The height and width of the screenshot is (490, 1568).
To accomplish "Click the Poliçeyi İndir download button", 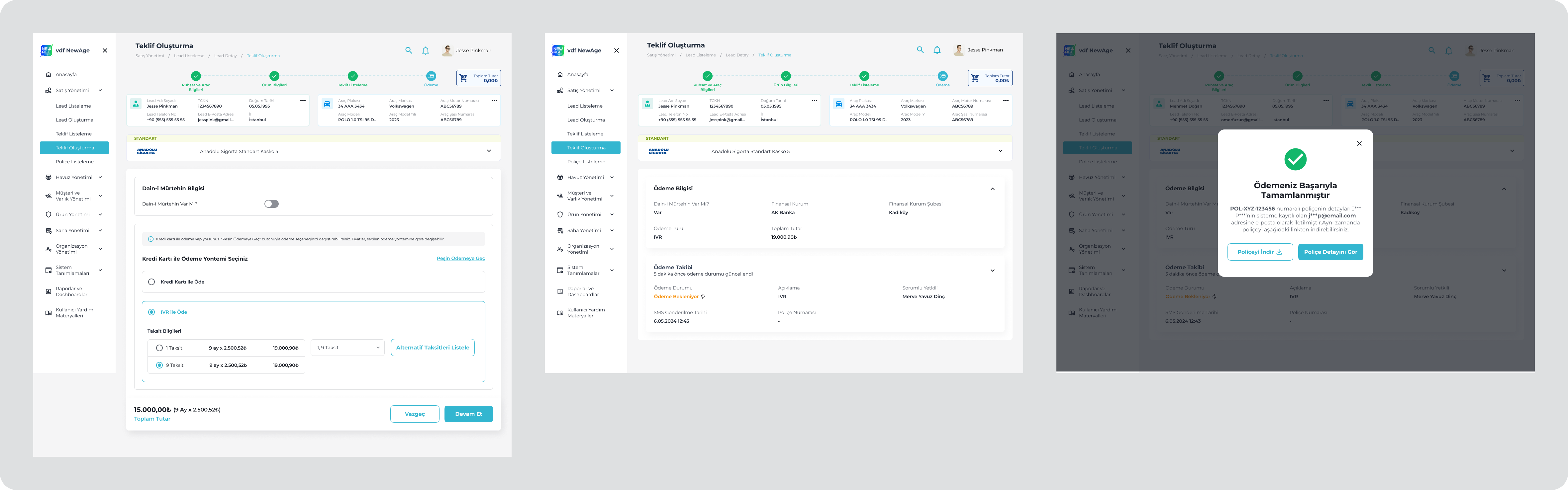I will click(x=1260, y=252).
